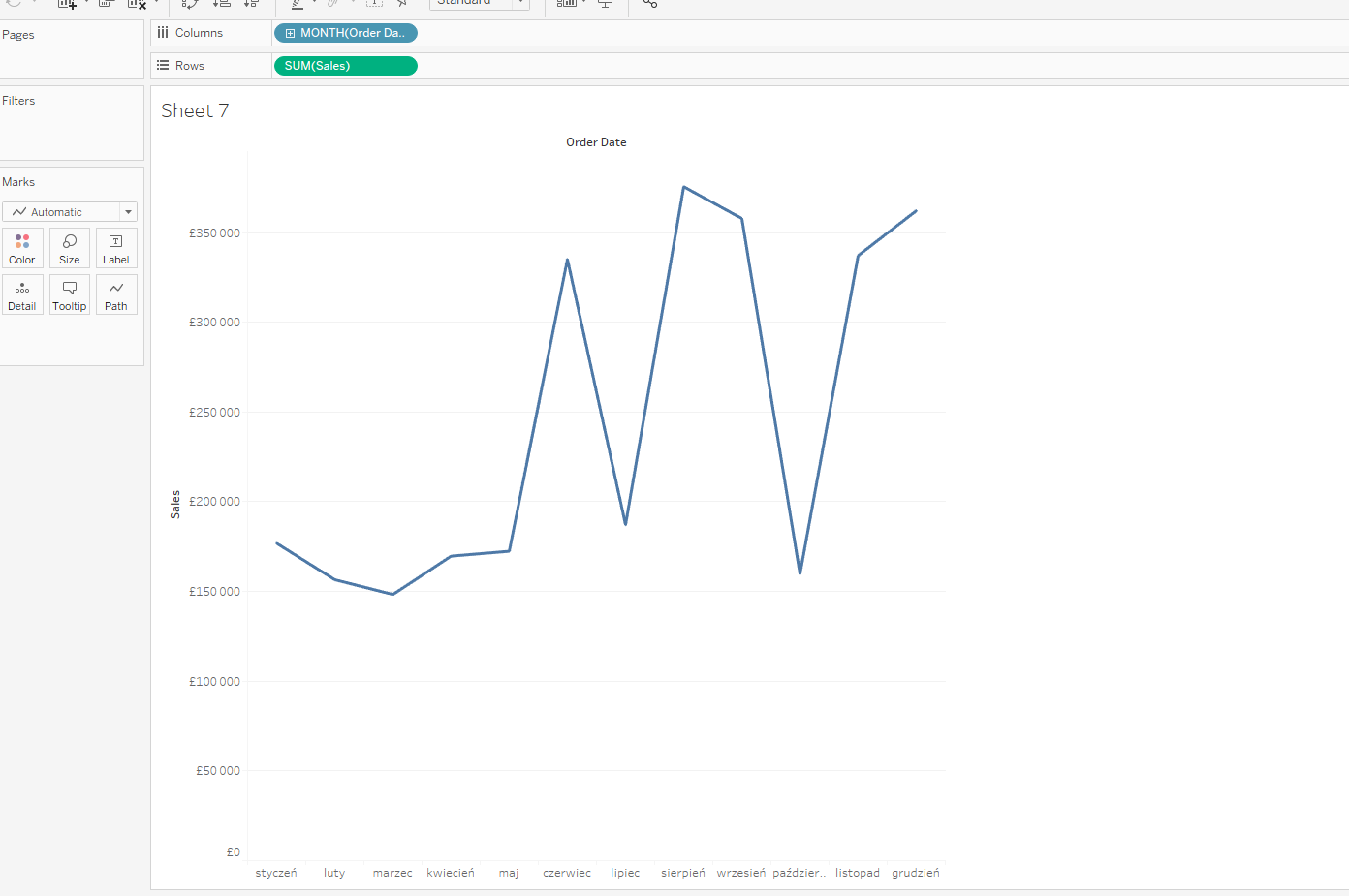Open the Color marks card
This screenshot has height=896, width=1349.
pyautogui.click(x=22, y=248)
